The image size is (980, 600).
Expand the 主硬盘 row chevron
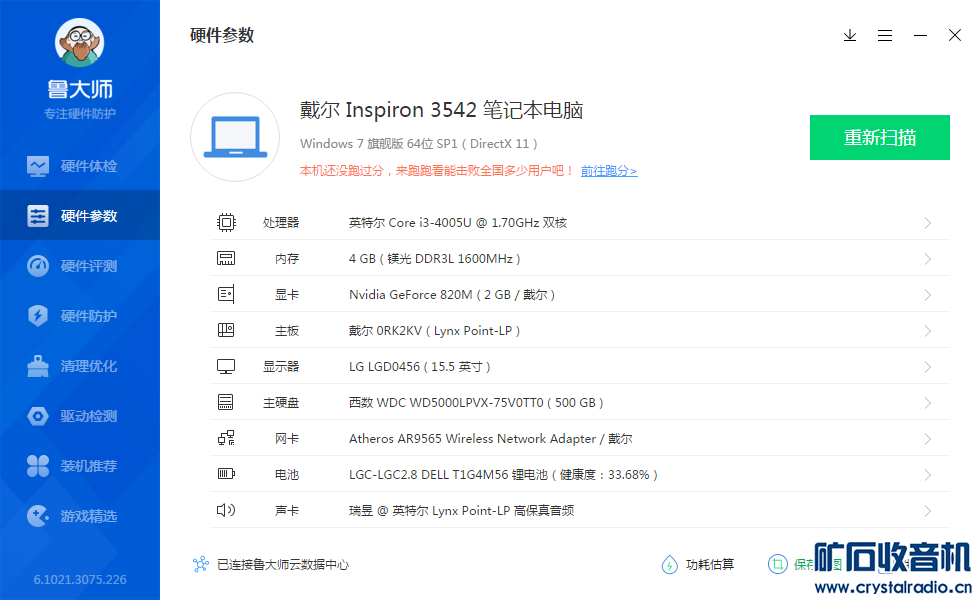tap(928, 403)
